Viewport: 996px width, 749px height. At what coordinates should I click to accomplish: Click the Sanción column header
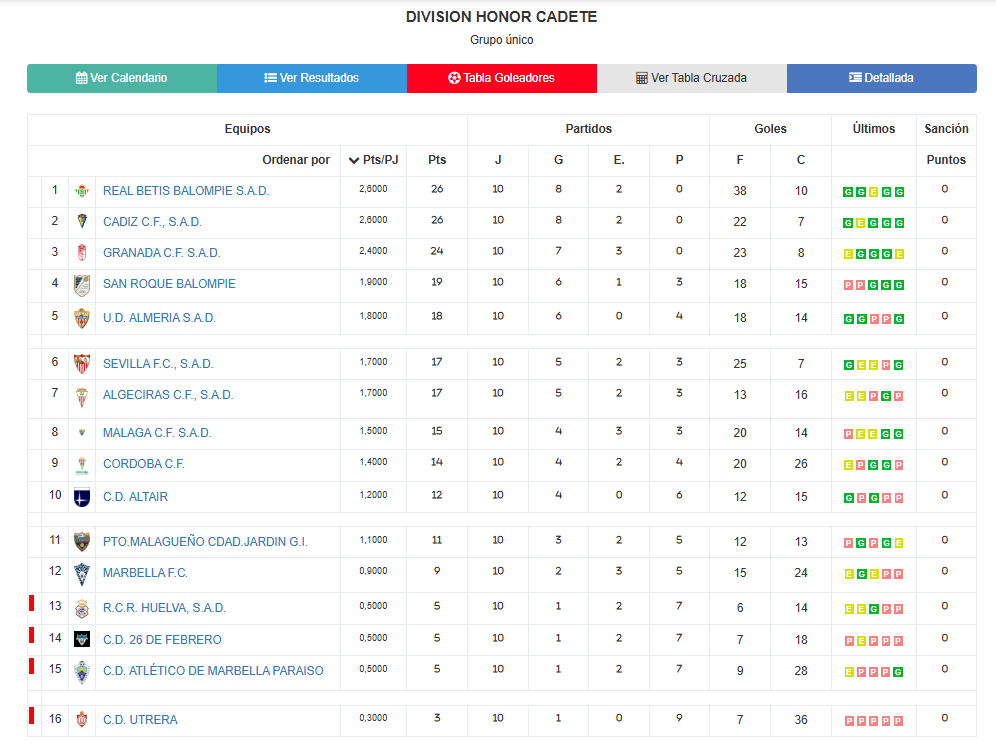point(946,129)
